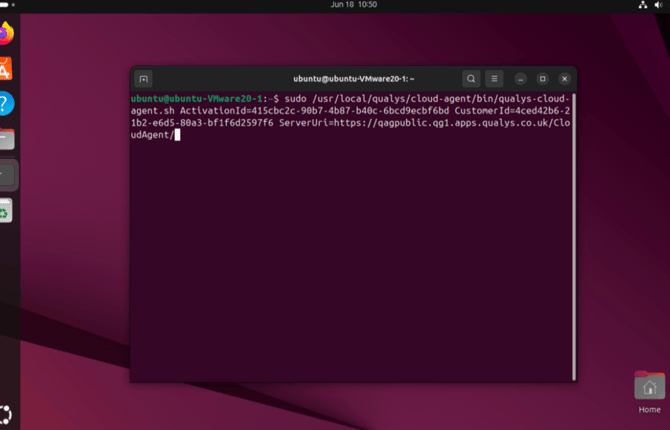Open the Help icon in the dock

point(6,103)
